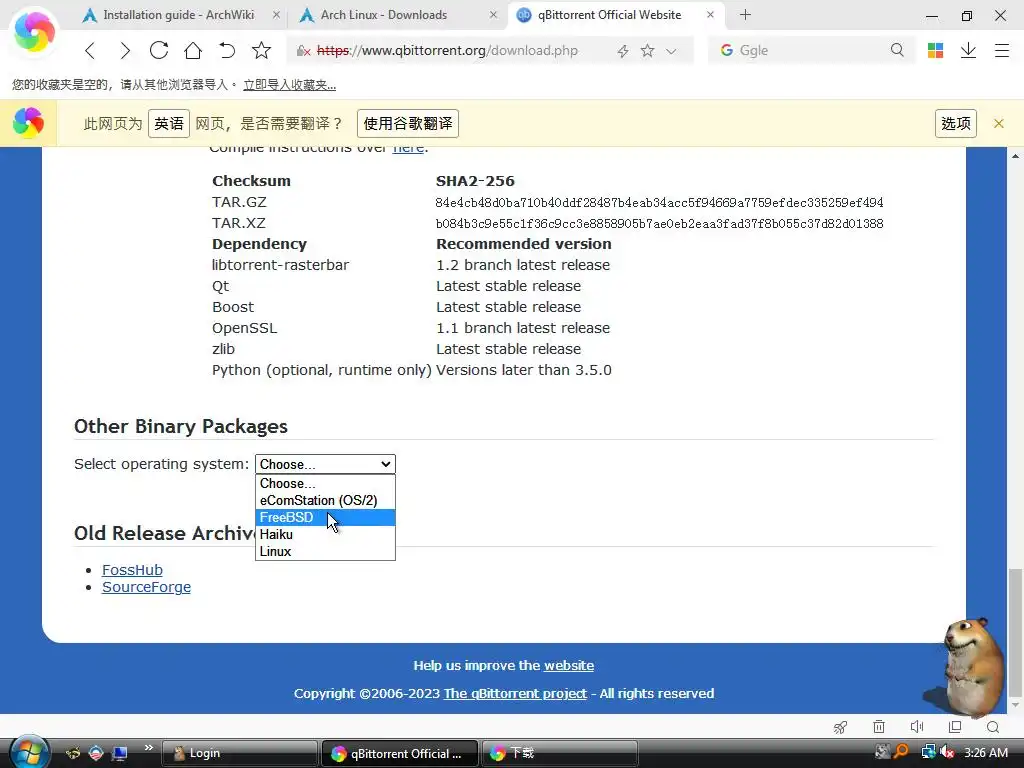This screenshot has width=1024, height=768.
Task: Restore the recently closed tab
Action: 227,50
